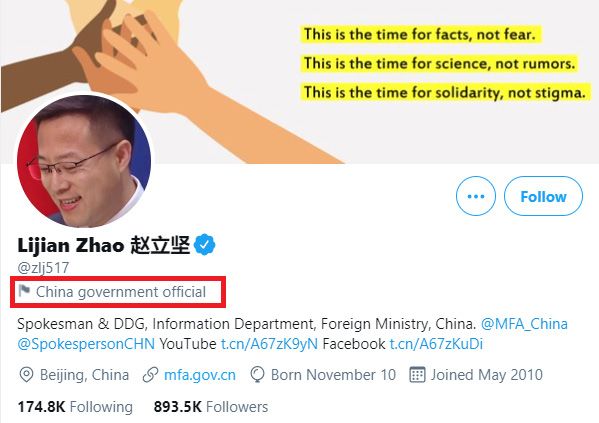This screenshot has height=423, width=599.
Task: Click the @zlj517 handle text
Action: 43,267
